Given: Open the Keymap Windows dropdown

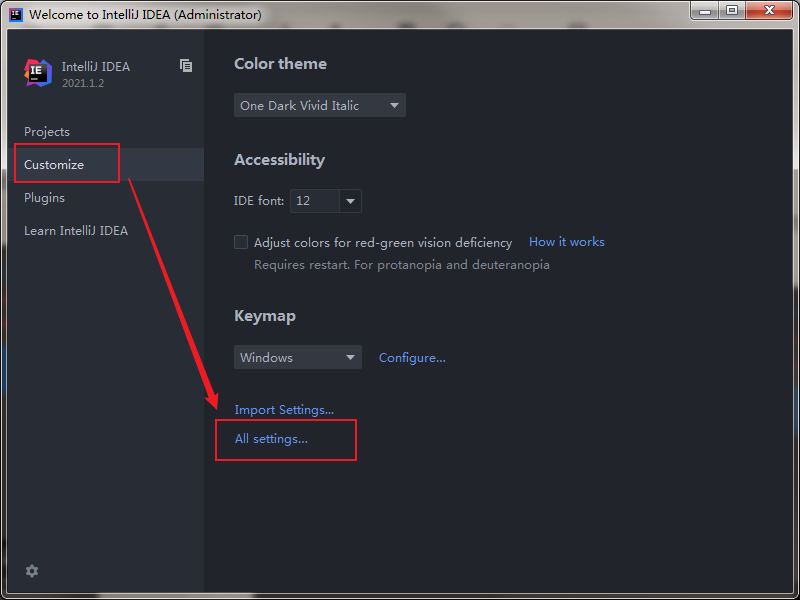Looking at the screenshot, I should click(298, 357).
